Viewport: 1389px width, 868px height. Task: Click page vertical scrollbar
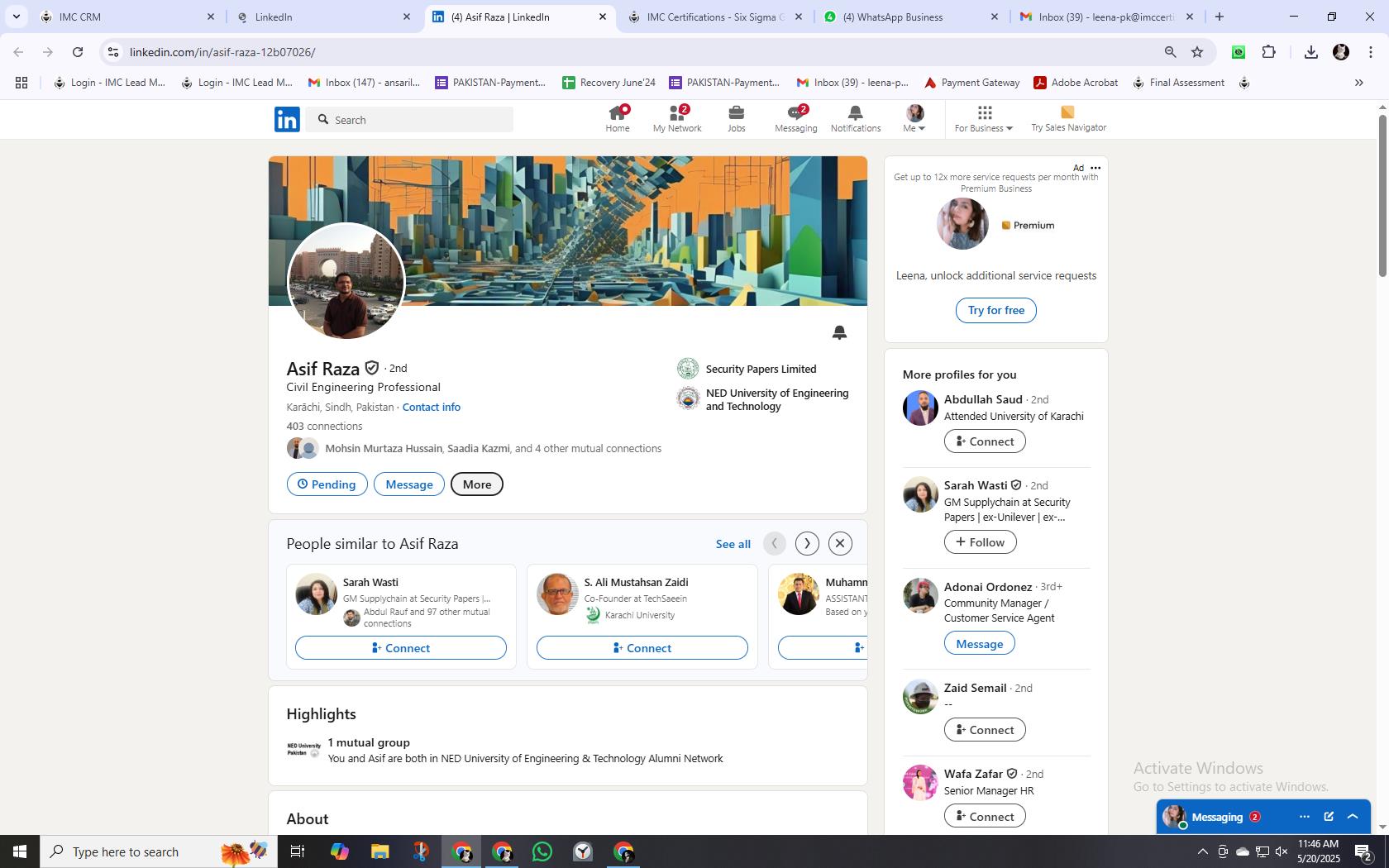click(x=1382, y=196)
